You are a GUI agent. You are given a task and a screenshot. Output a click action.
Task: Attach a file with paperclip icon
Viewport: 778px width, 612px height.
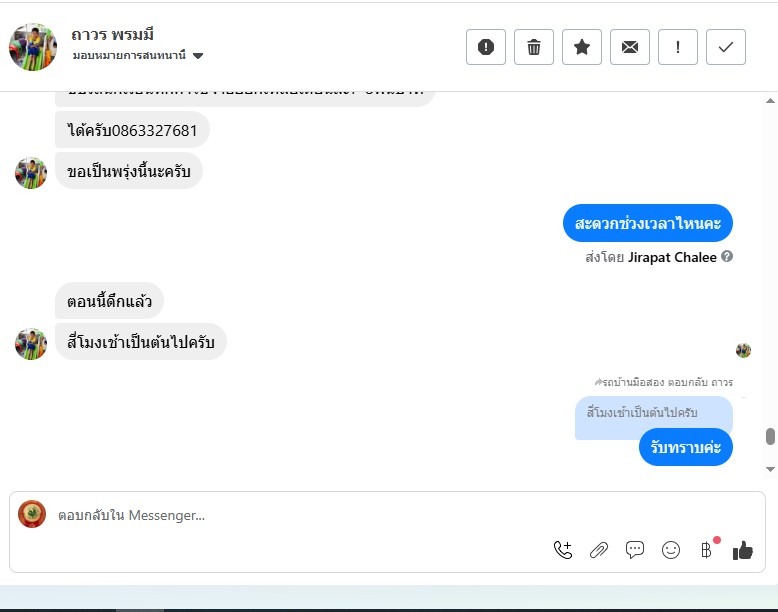pyautogui.click(x=599, y=550)
